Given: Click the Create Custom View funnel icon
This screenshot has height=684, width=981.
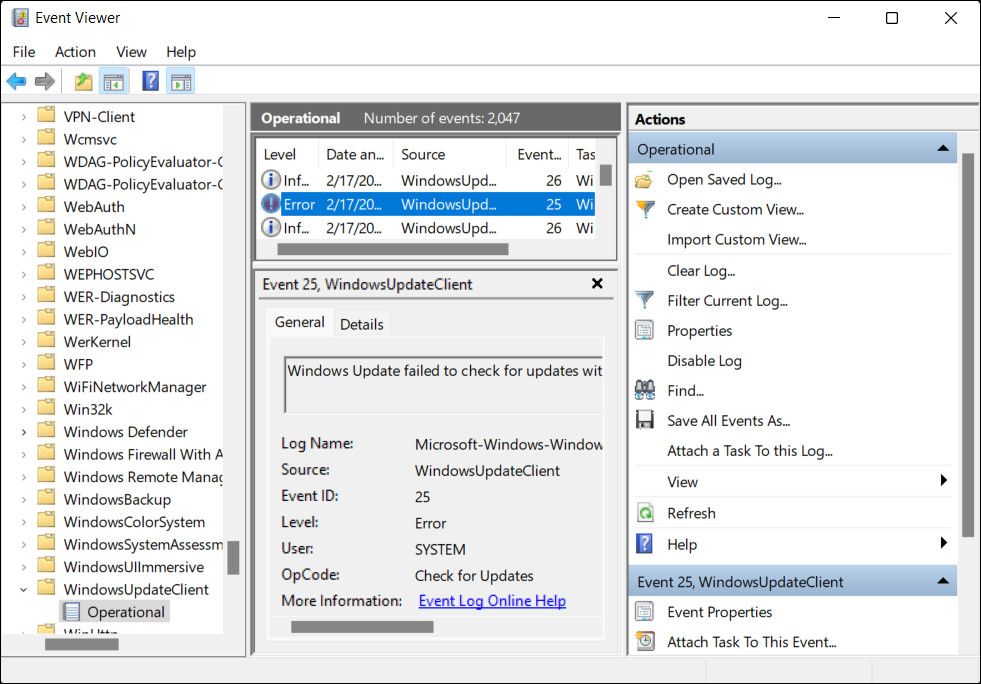Looking at the screenshot, I should point(645,210).
